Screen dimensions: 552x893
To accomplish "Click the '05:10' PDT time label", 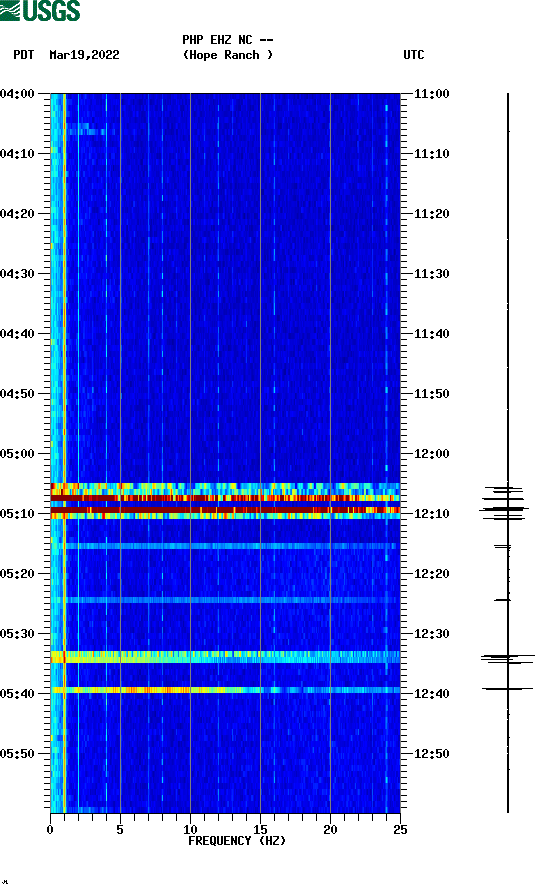I will (x=18, y=513).
